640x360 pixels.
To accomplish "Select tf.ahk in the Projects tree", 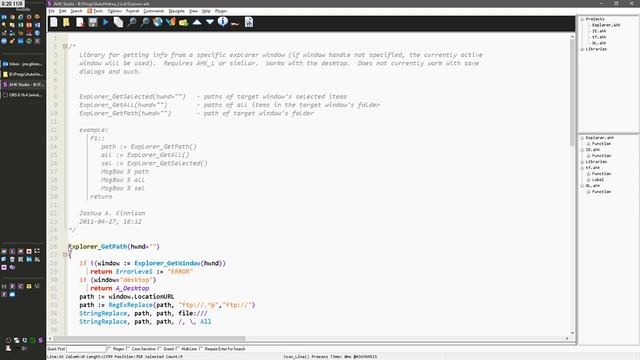I will click(x=599, y=37).
